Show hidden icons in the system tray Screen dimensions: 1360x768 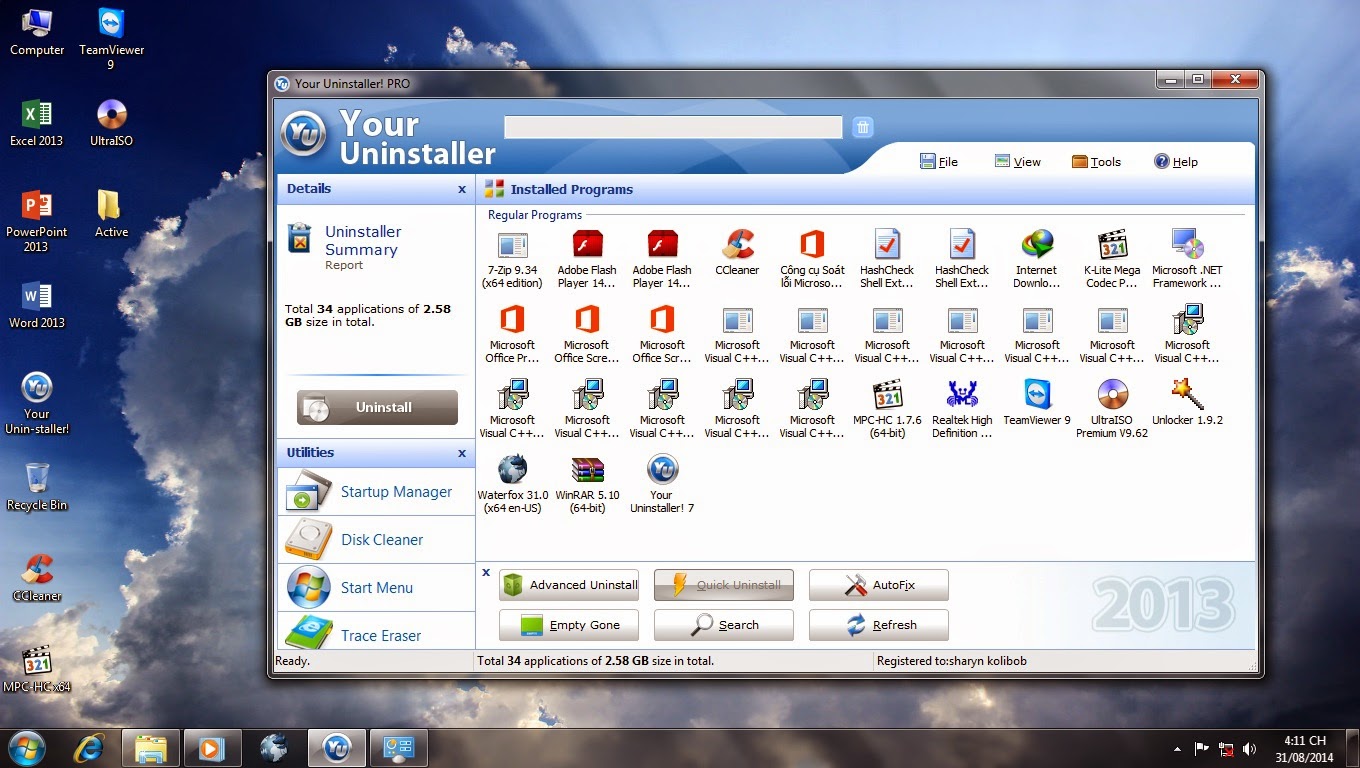[1176, 748]
